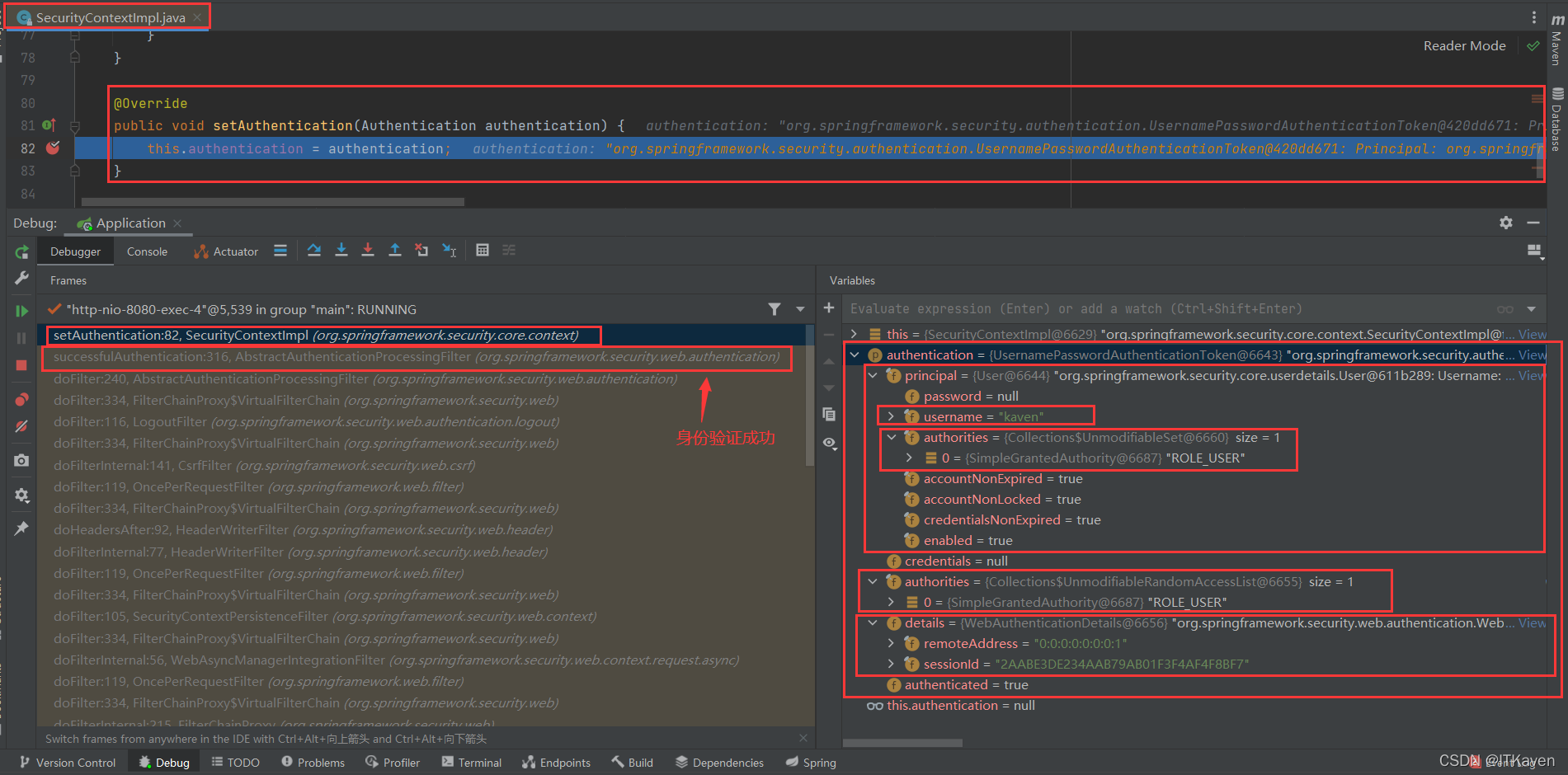Image resolution: width=1568 pixels, height=775 pixels.
Task: Click the Rerun Application icon
Action: (x=21, y=252)
